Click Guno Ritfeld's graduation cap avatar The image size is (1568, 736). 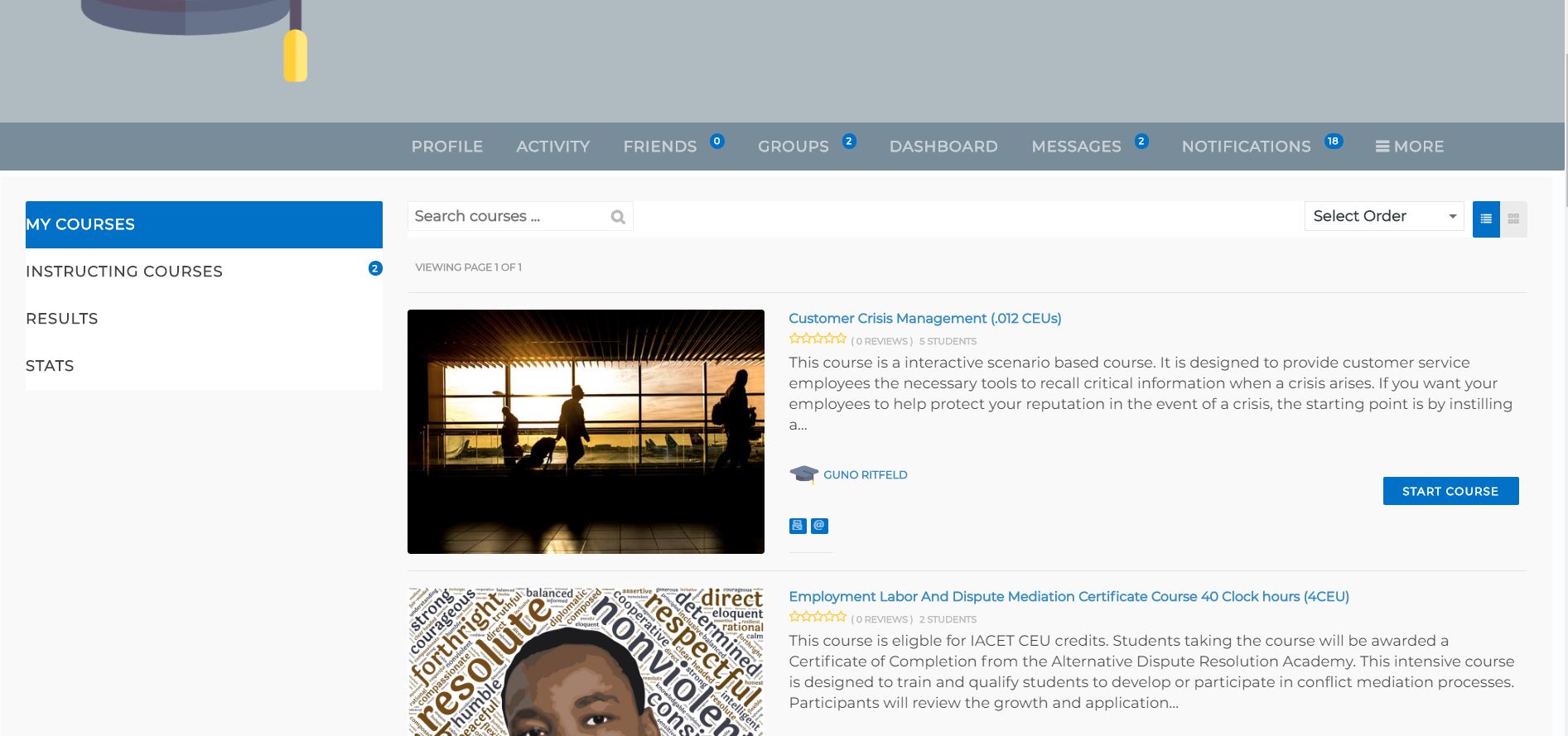pyautogui.click(x=803, y=474)
